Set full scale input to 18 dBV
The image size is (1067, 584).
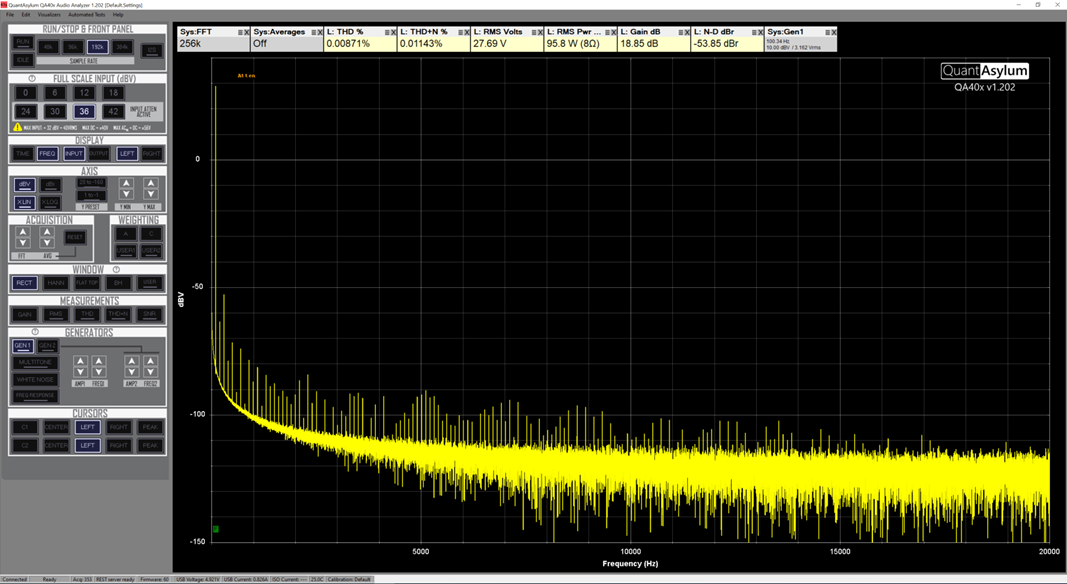(x=113, y=93)
